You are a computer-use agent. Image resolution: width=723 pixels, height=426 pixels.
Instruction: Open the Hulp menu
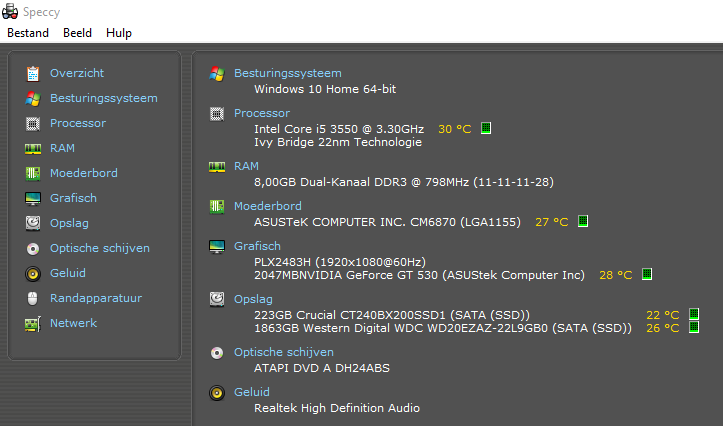point(119,33)
